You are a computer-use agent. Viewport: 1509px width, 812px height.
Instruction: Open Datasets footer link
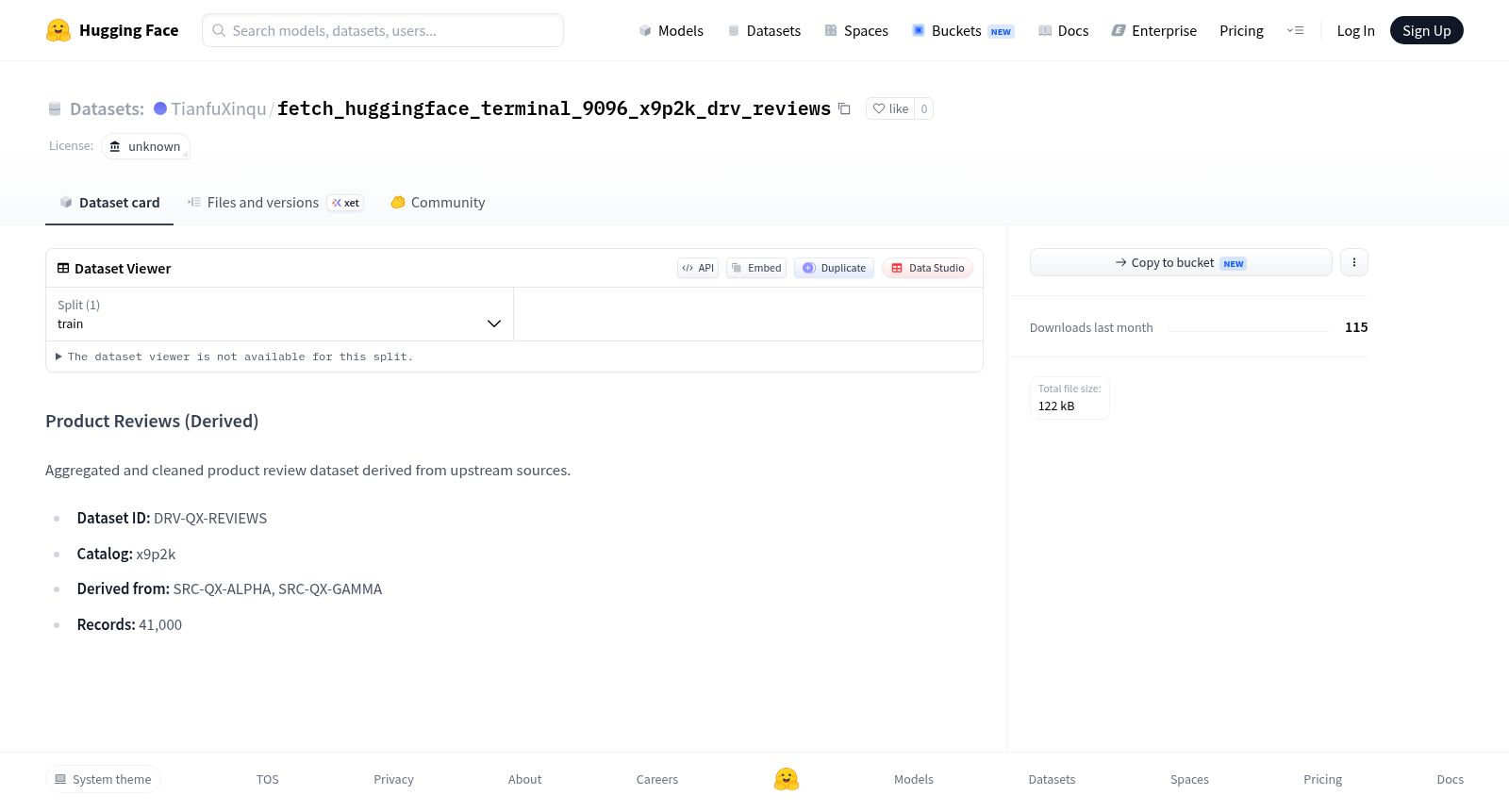(x=1052, y=779)
